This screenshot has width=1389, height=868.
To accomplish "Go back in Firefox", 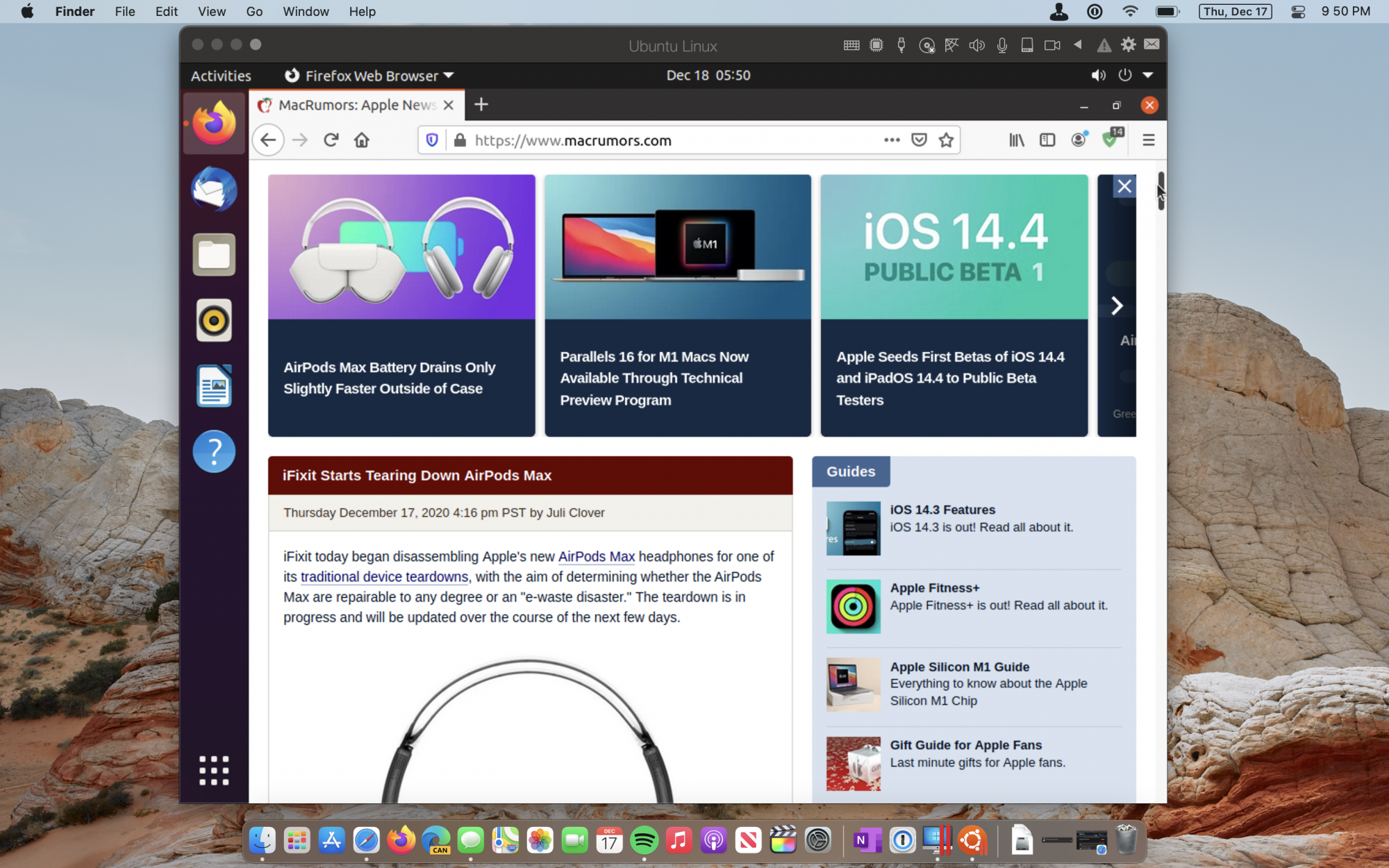I will pos(268,140).
